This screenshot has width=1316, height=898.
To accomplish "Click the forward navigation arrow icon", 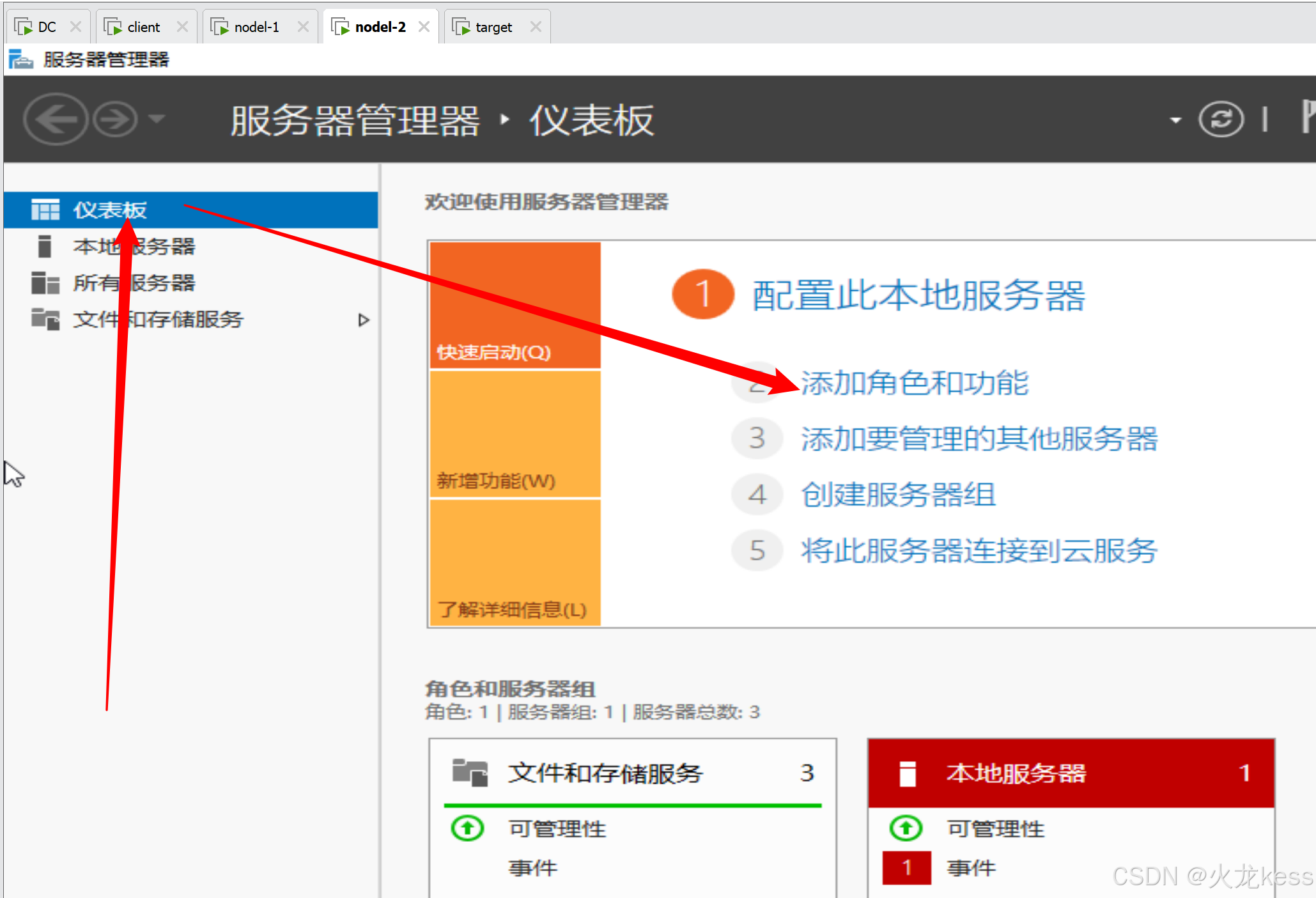I will point(116,119).
